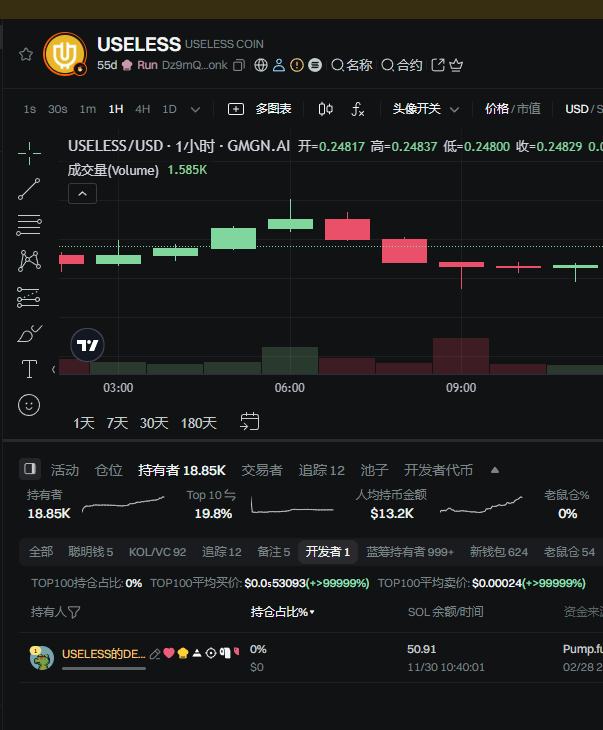Set chart range to 7天
This screenshot has width=603, height=730.
(117, 423)
